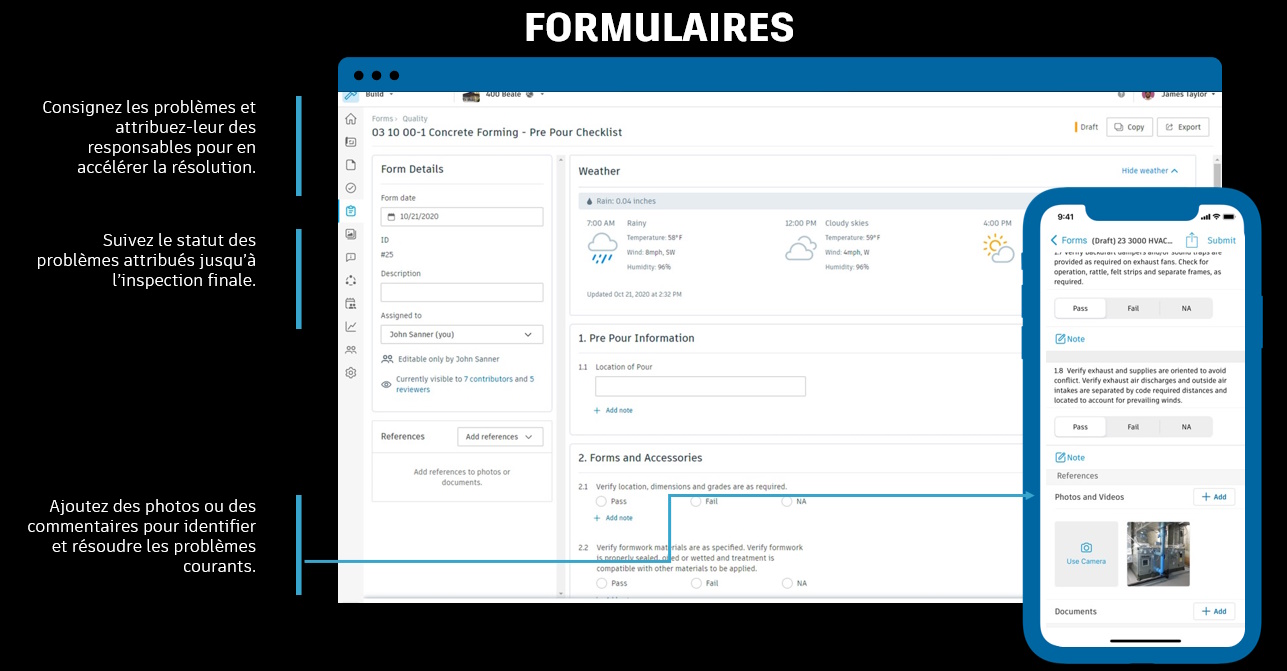Tap NA for item 1.8 on phone
1287x671 pixels.
pos(1186,427)
